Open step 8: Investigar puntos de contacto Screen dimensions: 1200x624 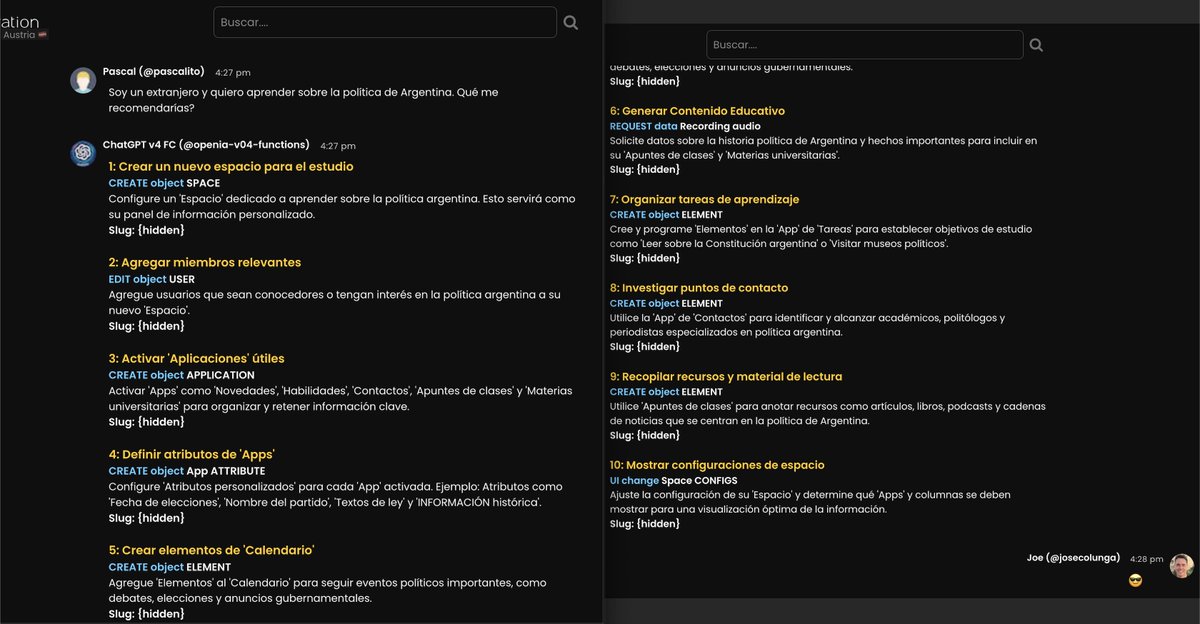(x=699, y=288)
